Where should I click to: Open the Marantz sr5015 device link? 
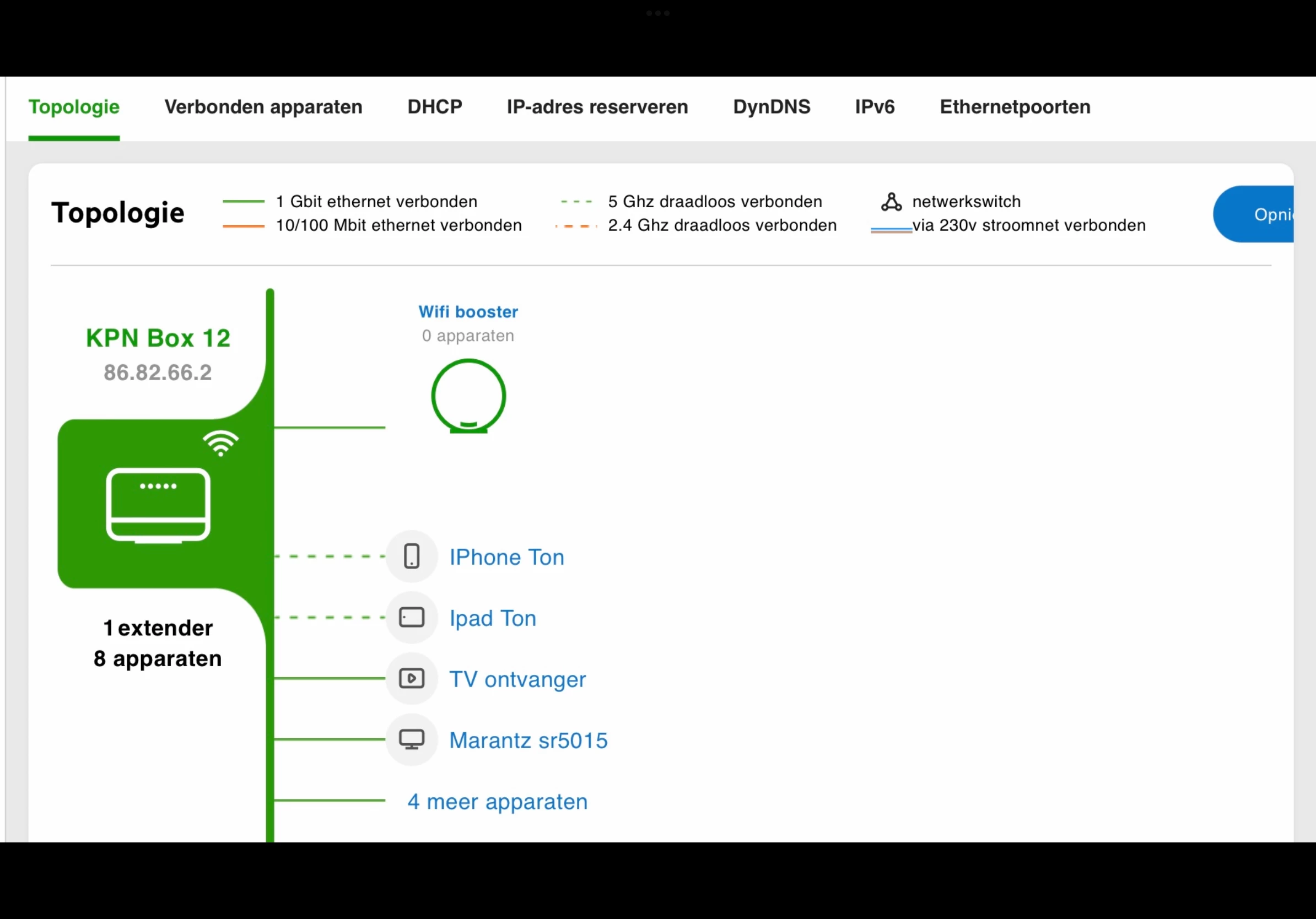click(x=528, y=740)
